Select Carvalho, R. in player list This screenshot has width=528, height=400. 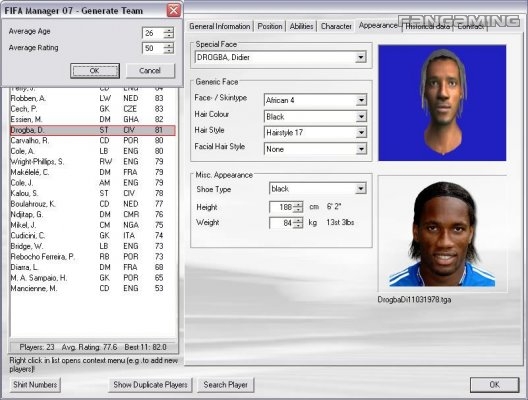[93, 140]
